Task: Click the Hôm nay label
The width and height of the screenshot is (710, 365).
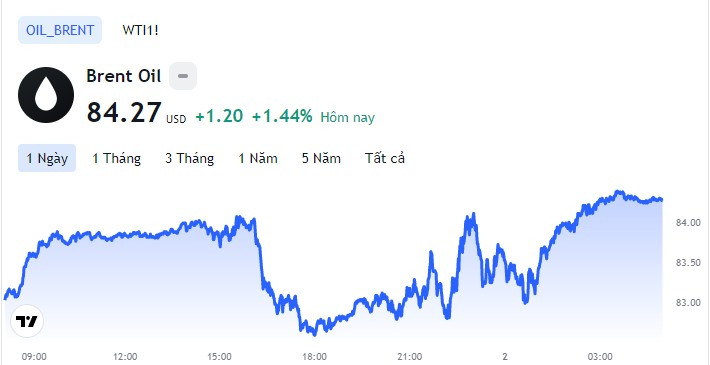Action: point(348,118)
